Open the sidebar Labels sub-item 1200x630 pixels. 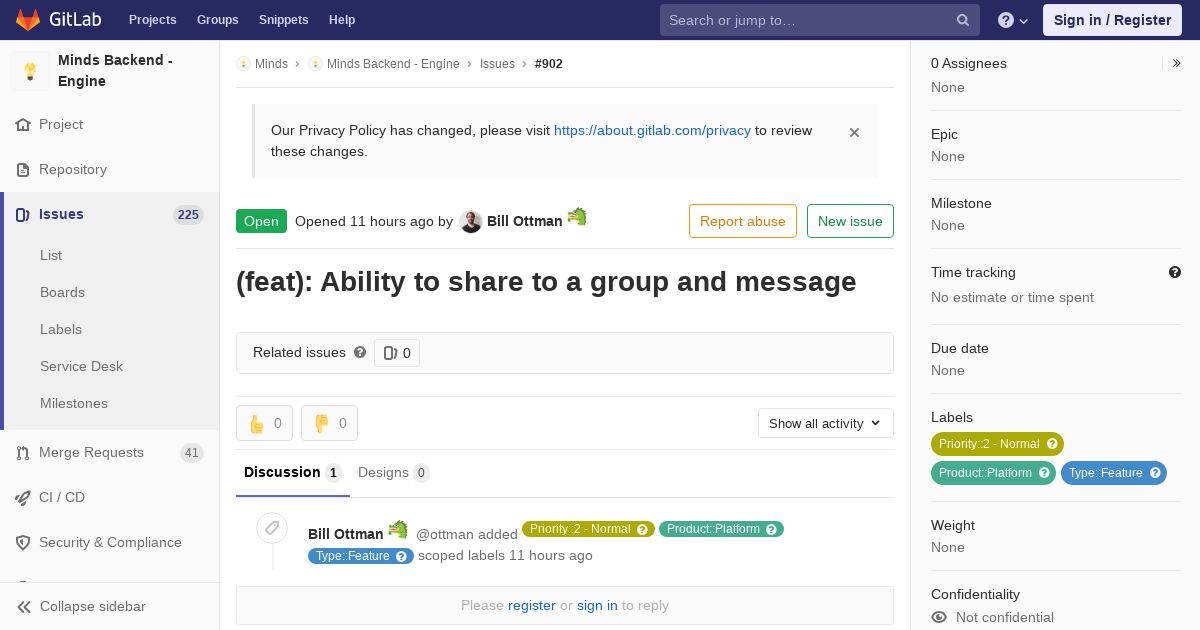61,329
